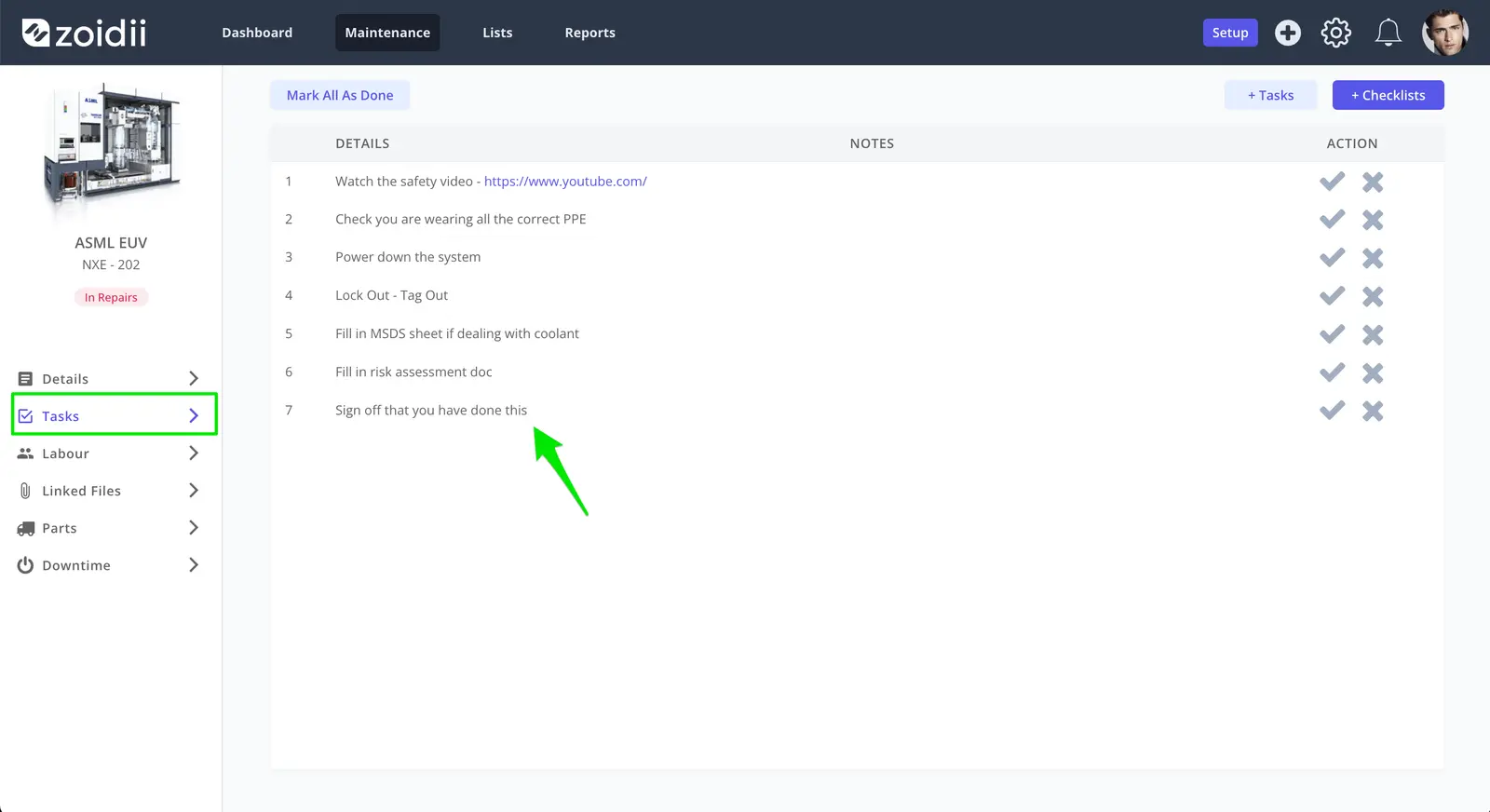The image size is (1490, 812).
Task: Click 'Fill in risk assessment doc' text
Action: [x=413, y=372]
